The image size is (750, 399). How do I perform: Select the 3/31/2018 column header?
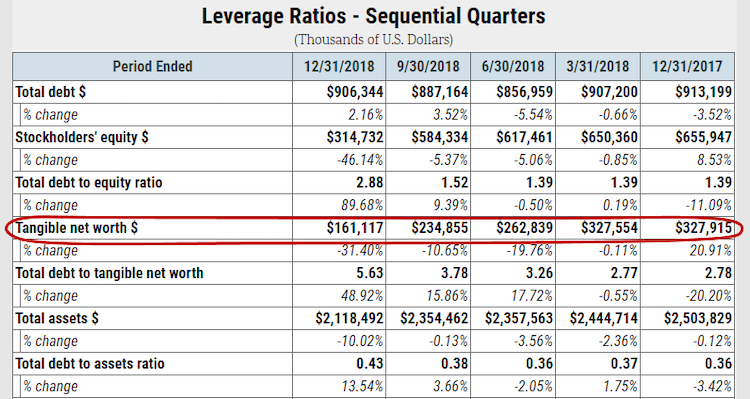tap(598, 66)
